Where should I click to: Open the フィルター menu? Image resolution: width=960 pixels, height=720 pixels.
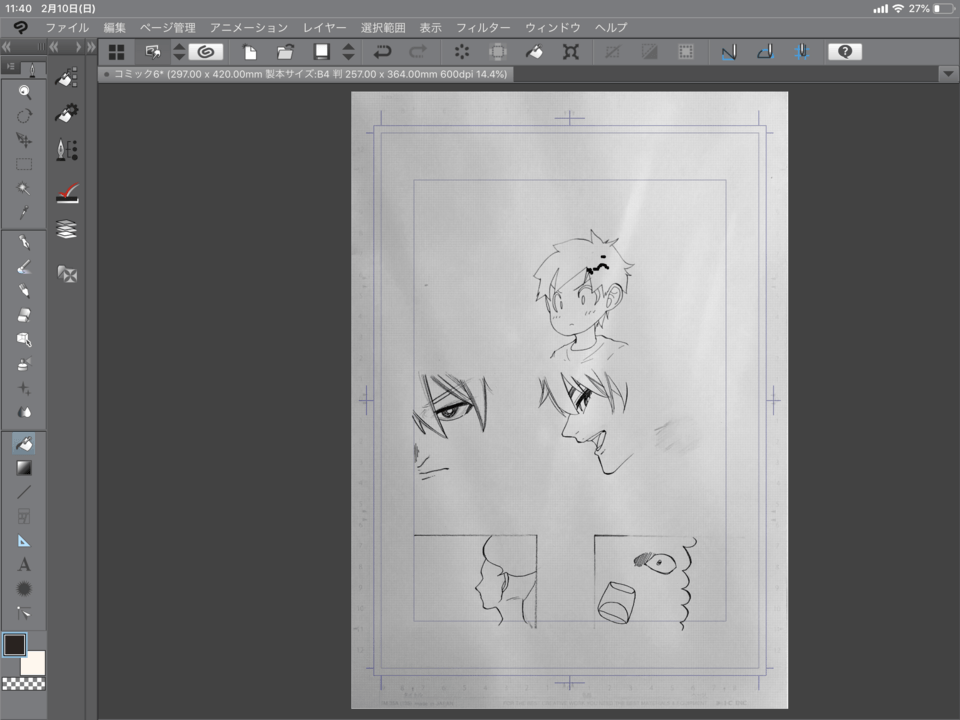point(483,28)
